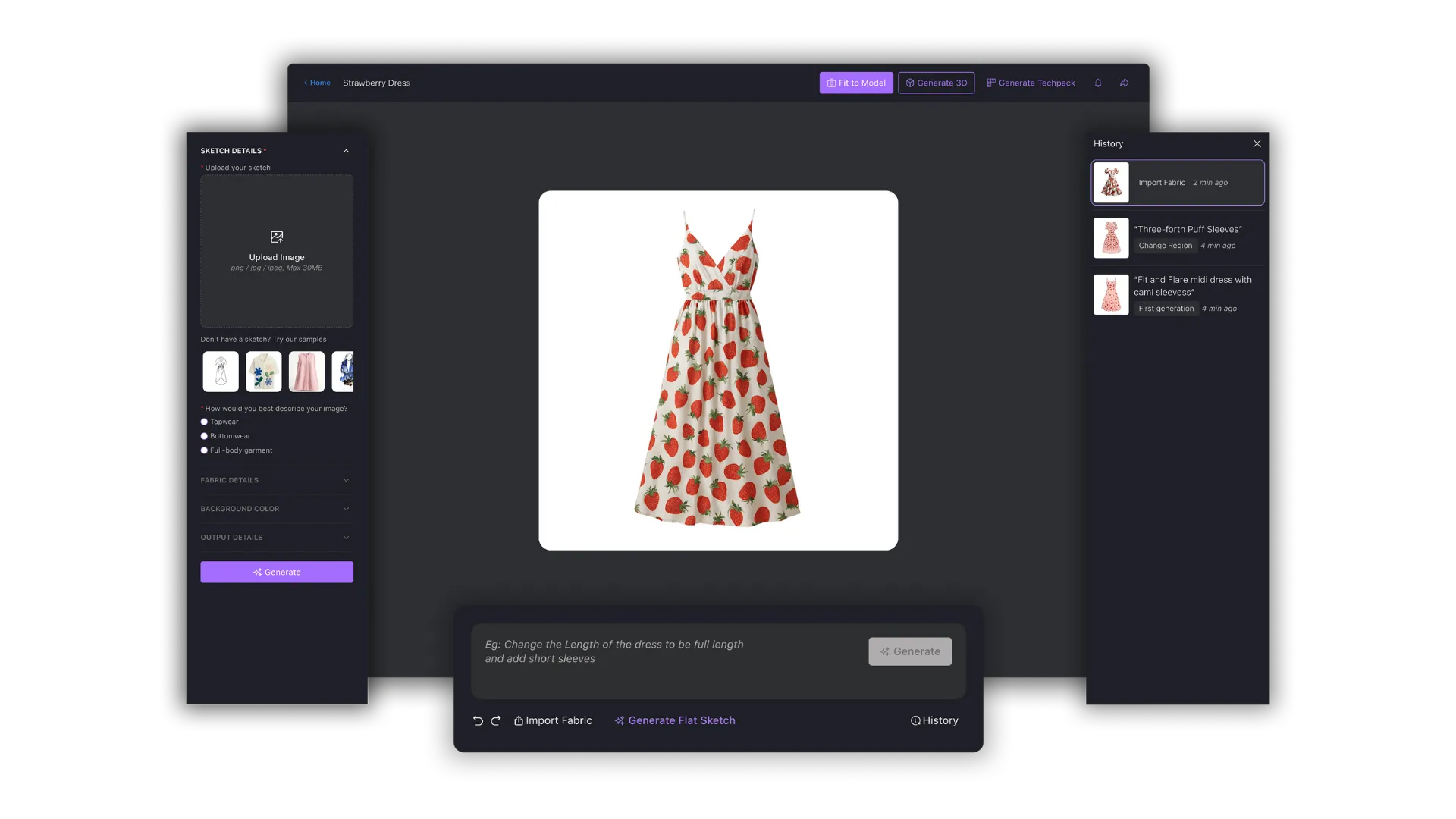Image resolution: width=1456 pixels, height=819 pixels.
Task: Select Generate Flat Sketch
Action: pyautogui.click(x=674, y=720)
